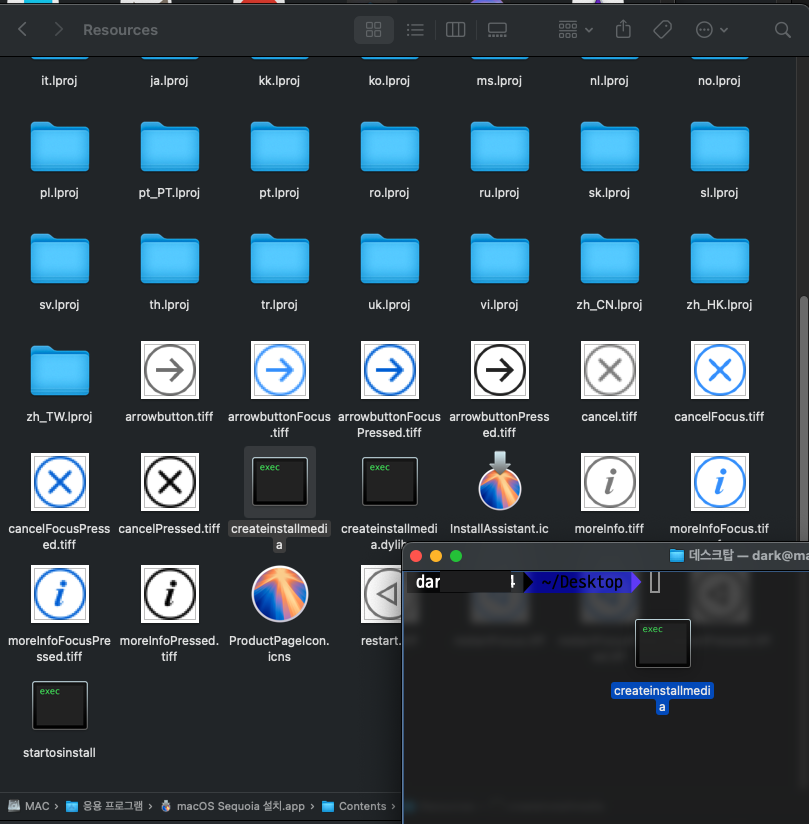Open the more actions ellipsis dropdown
This screenshot has height=824, width=809.
click(x=711, y=30)
